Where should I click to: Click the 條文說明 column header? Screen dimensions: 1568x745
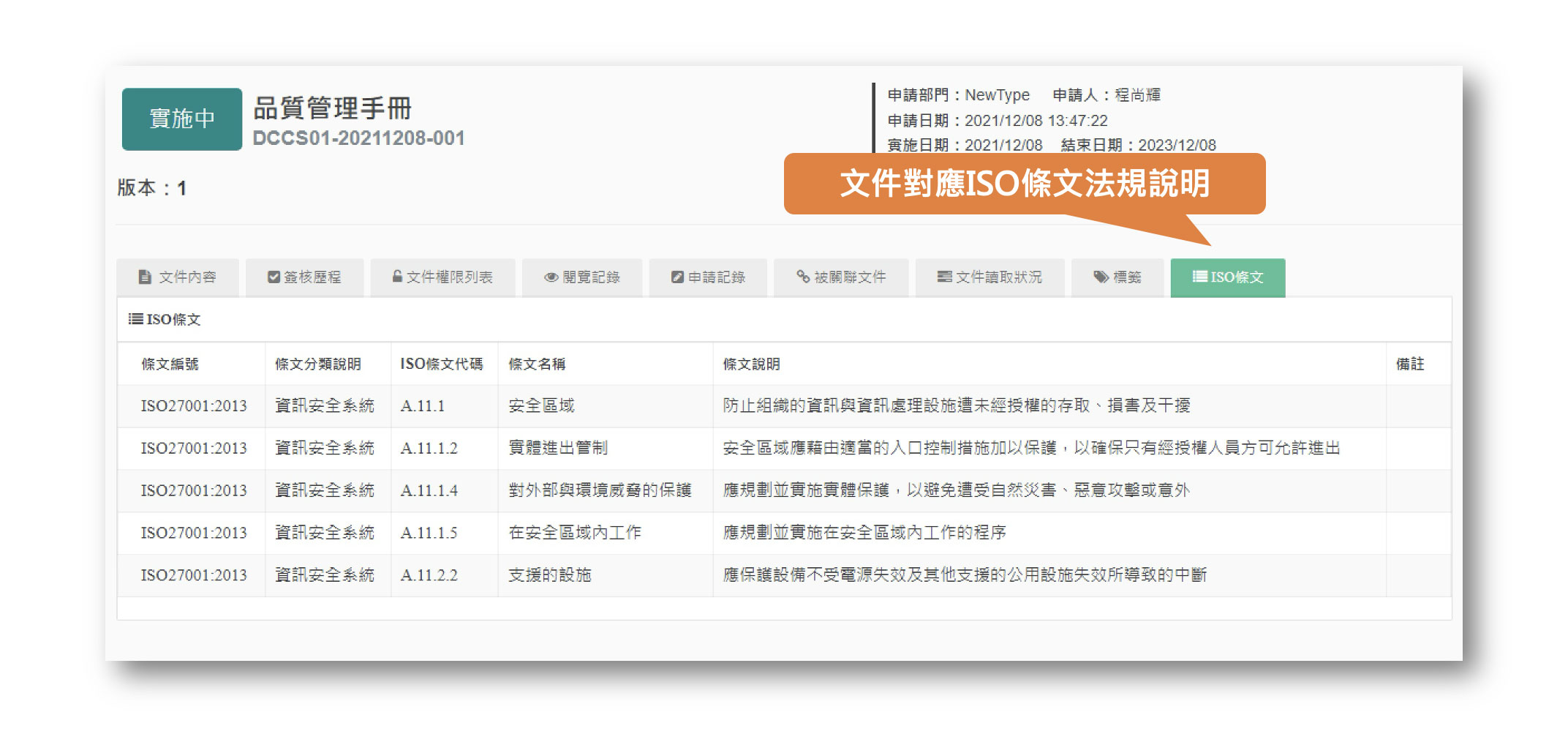(x=751, y=364)
